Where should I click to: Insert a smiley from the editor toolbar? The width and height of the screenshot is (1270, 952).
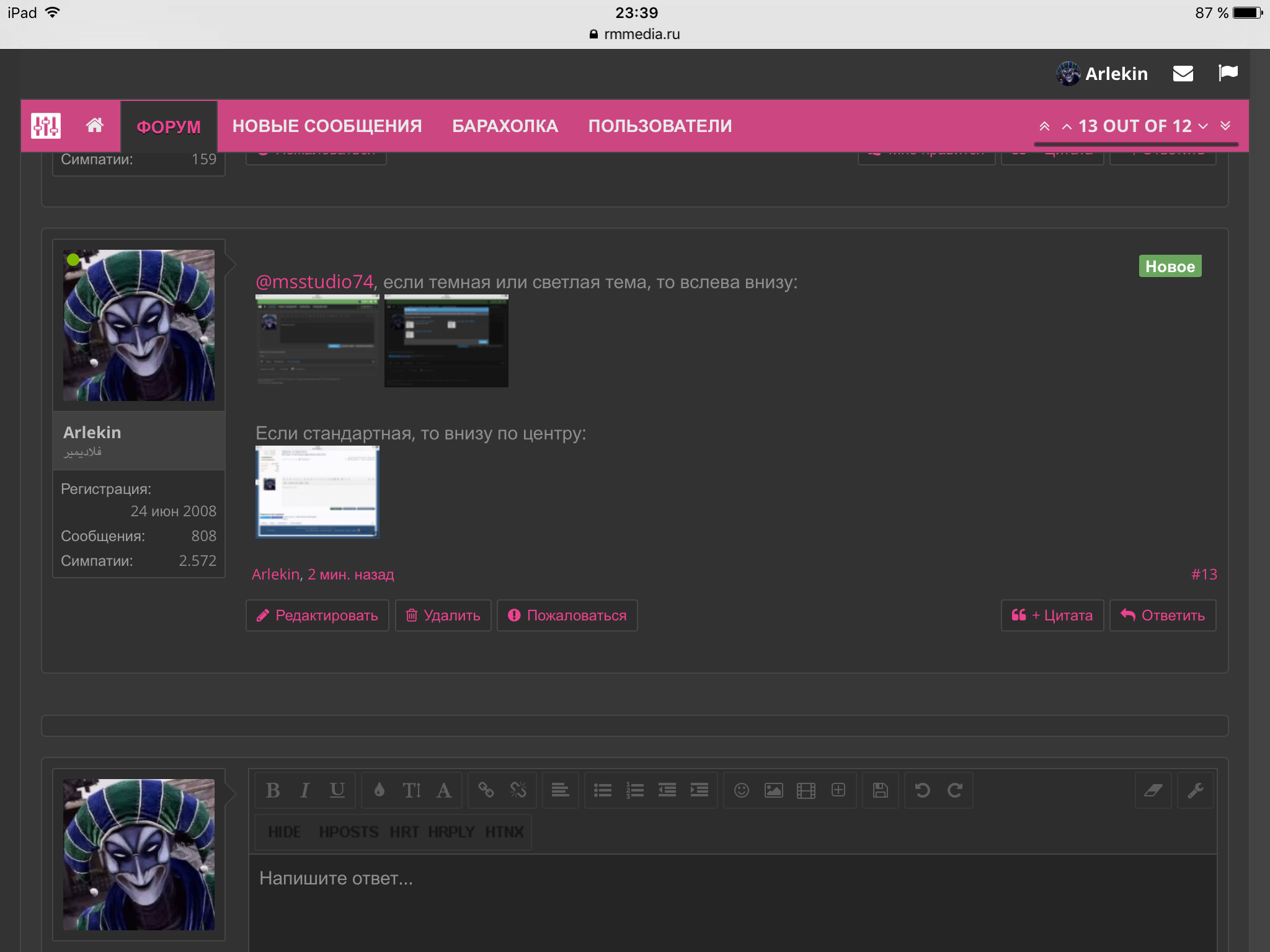point(742,790)
